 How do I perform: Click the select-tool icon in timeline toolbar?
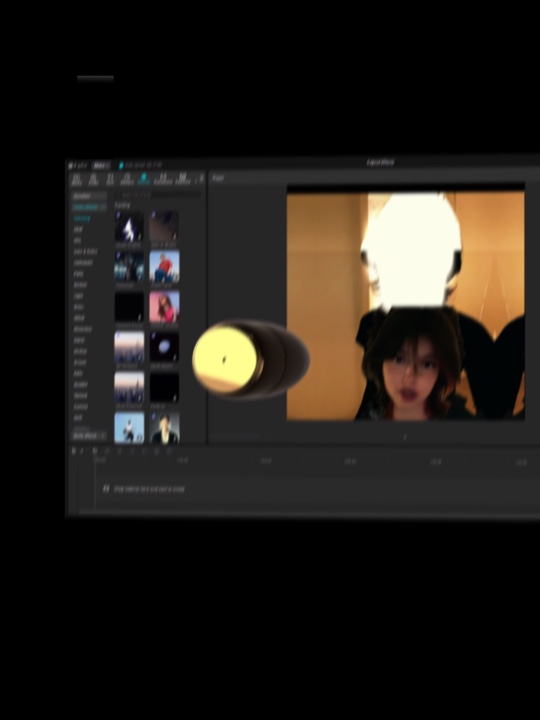point(73,451)
